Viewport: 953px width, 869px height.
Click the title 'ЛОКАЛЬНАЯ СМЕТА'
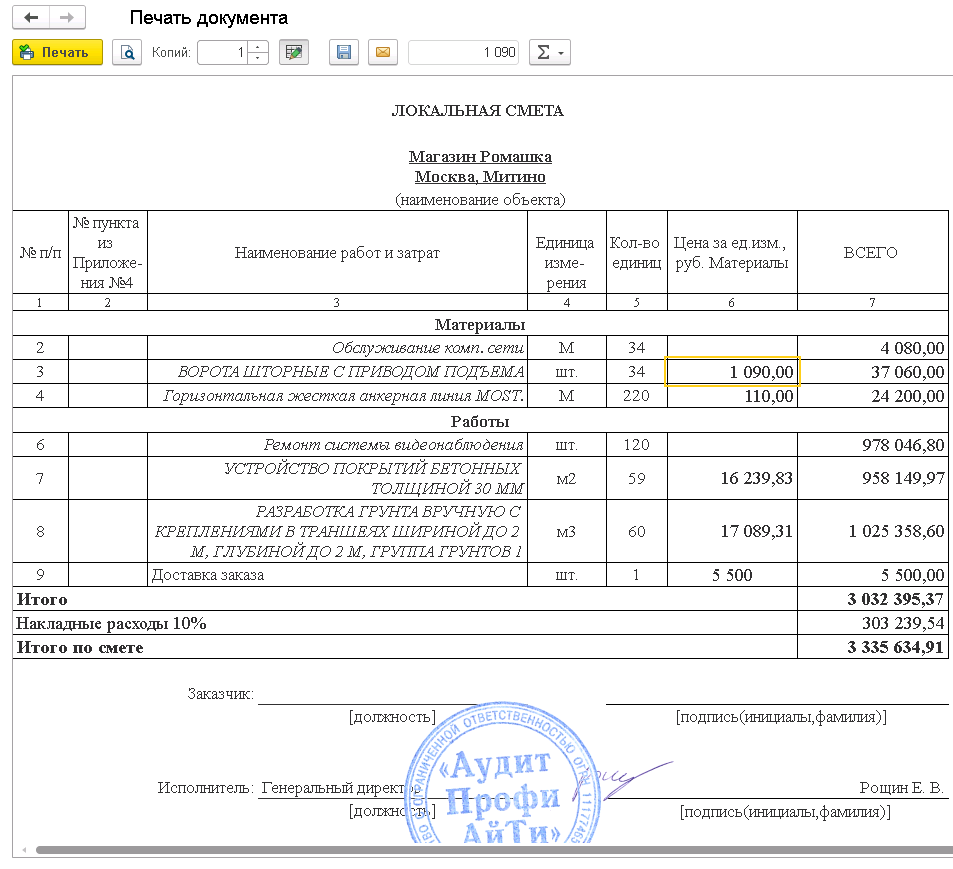tap(478, 111)
